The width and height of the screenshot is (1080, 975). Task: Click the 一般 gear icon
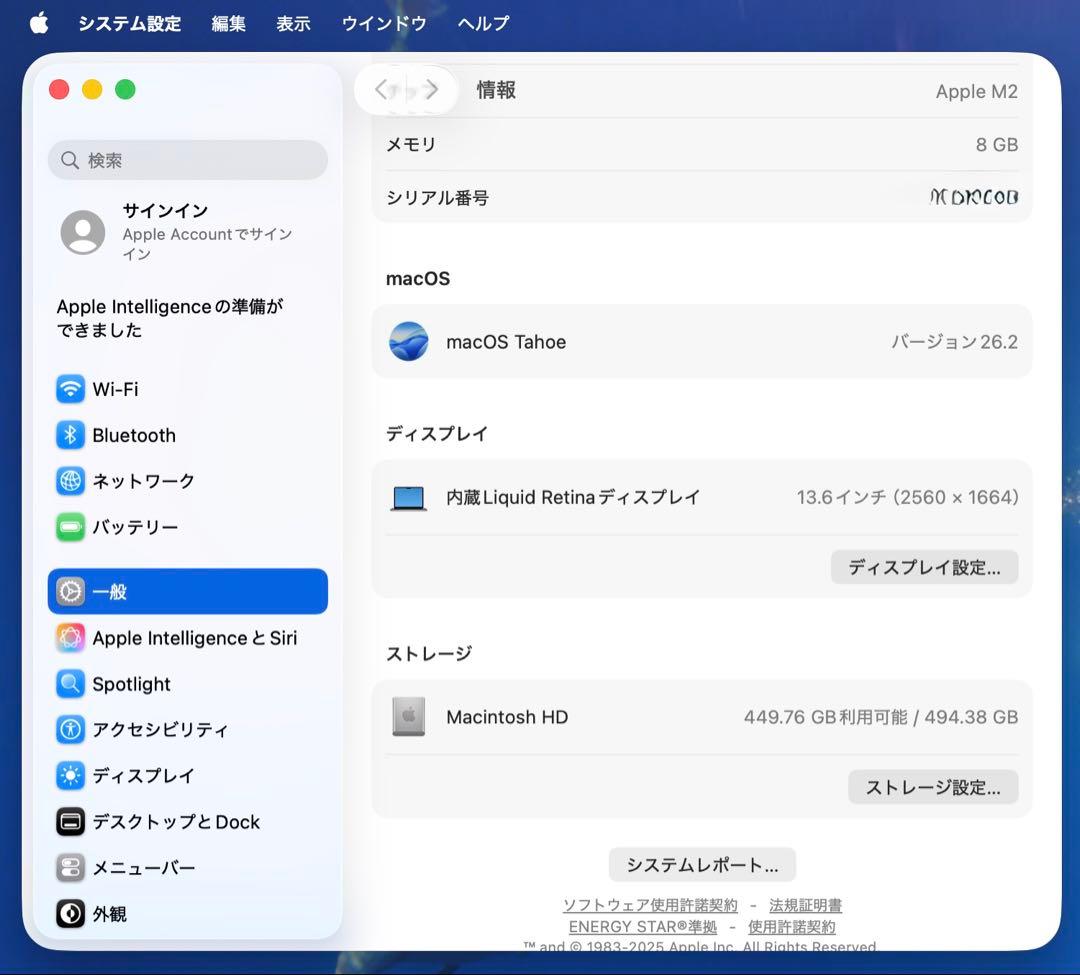pos(70,591)
